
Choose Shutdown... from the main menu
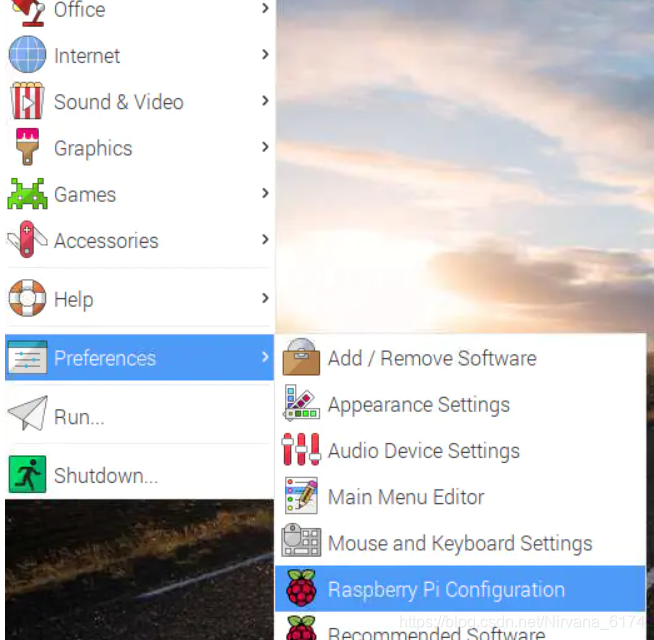[x=139, y=475]
